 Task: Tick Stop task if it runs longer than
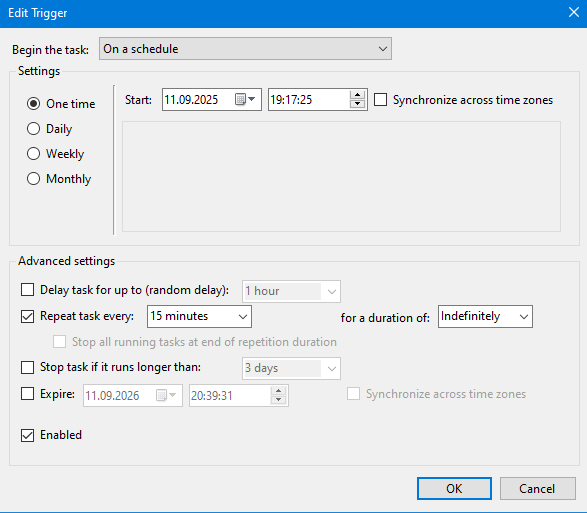pos(27,367)
